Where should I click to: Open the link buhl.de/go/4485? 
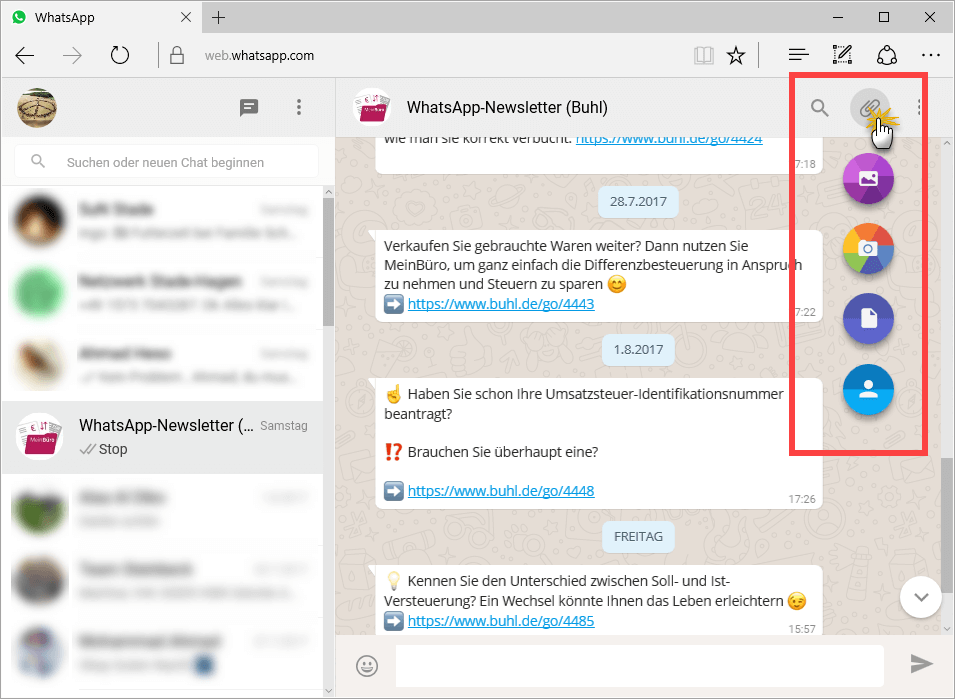coord(501,621)
